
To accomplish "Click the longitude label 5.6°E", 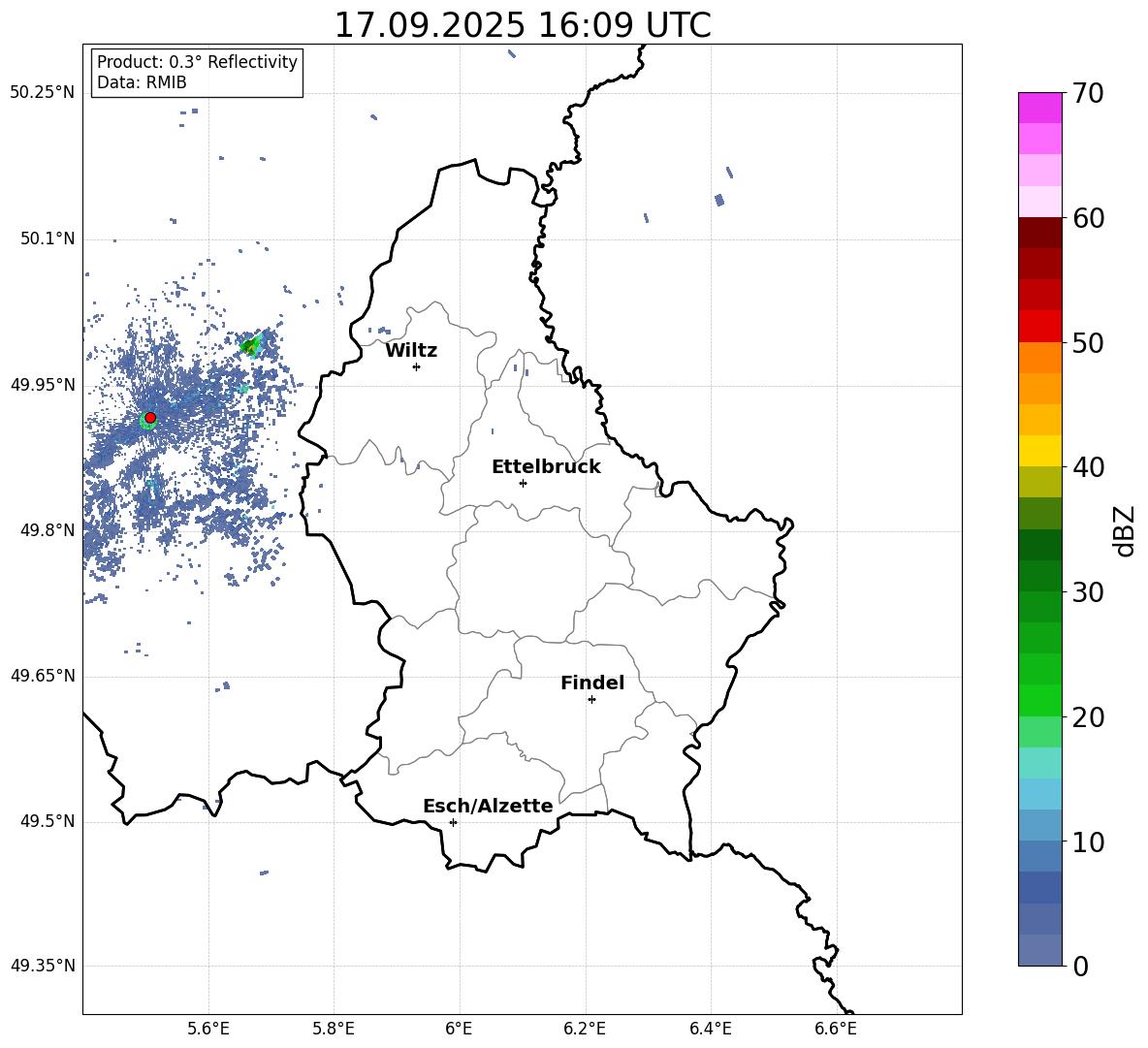I will pos(208,1029).
